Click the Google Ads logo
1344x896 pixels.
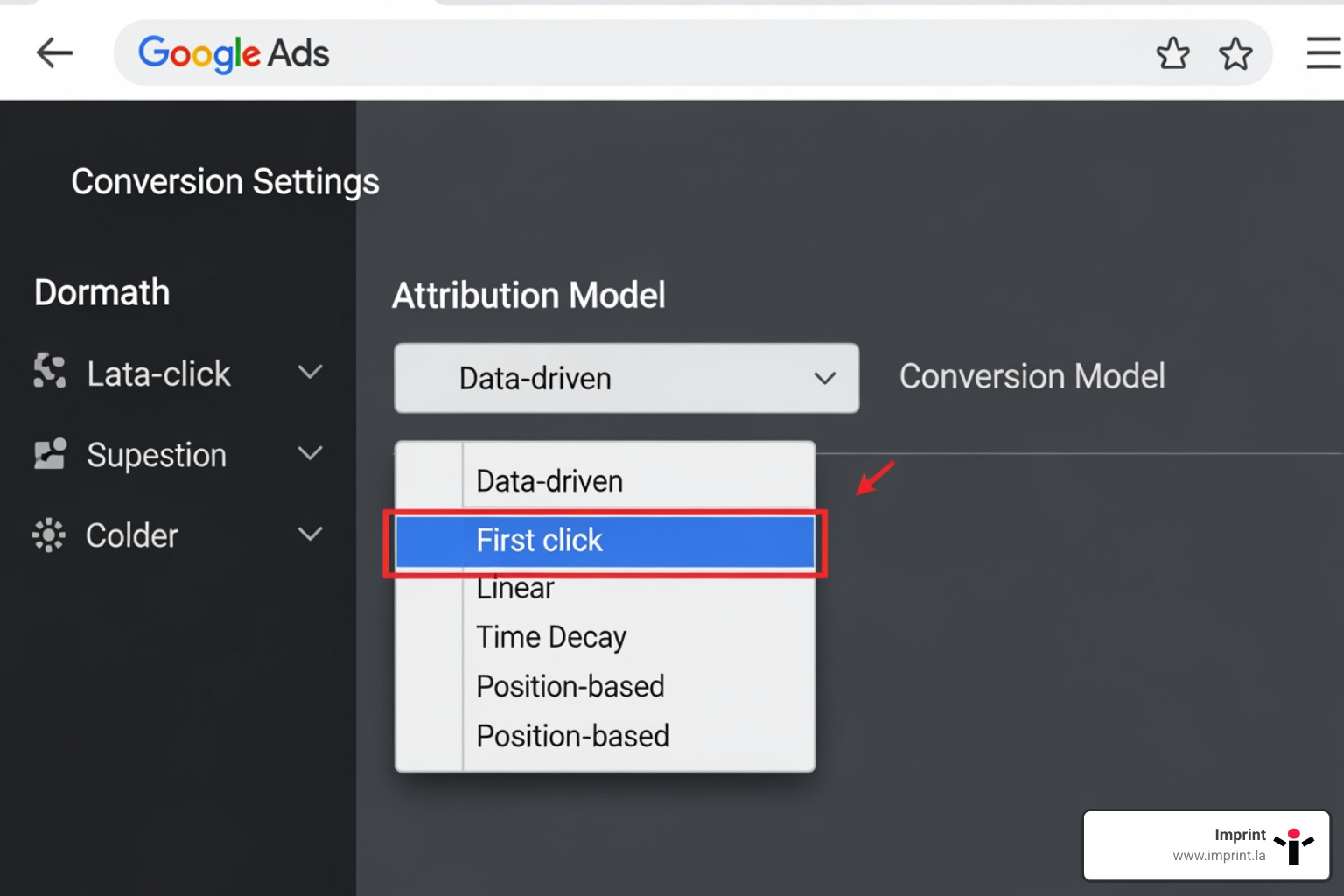click(232, 52)
